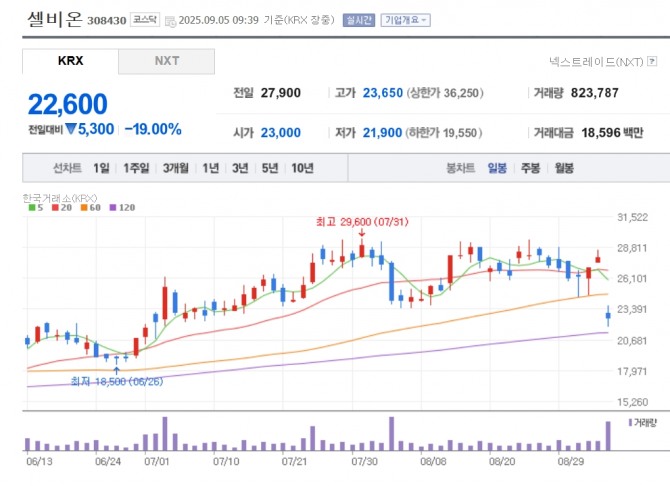The width and height of the screenshot is (670, 486).
Task: Show the 1년 line chart
Action: pos(210,169)
